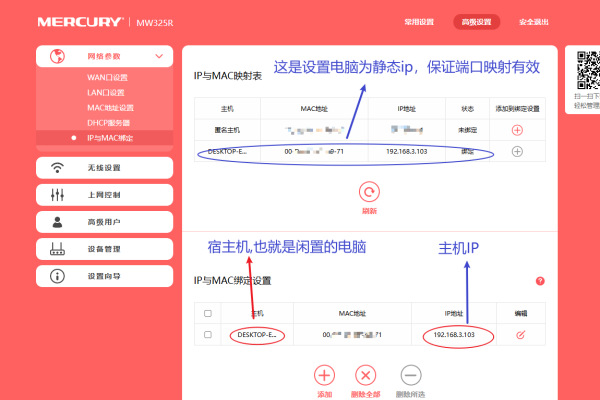This screenshot has height=400, width=600.
Task: Click the 设备管理 router icon
Action: (57, 249)
